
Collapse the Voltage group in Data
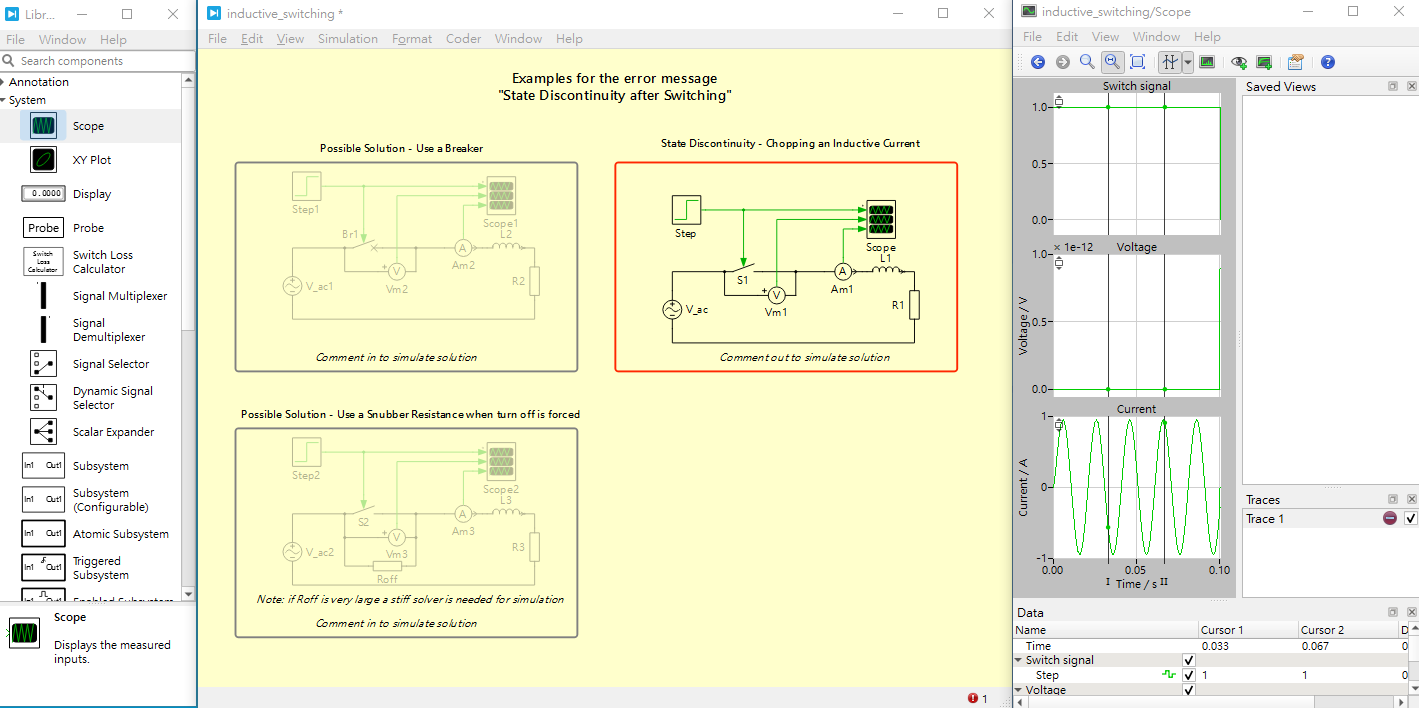point(1019,690)
